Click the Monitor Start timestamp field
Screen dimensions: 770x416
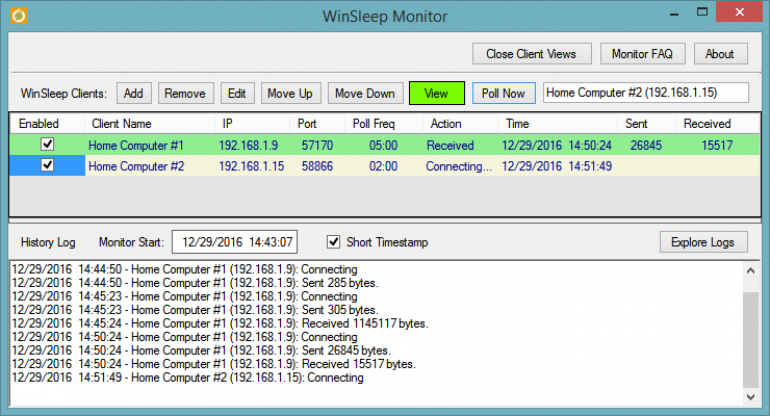235,242
